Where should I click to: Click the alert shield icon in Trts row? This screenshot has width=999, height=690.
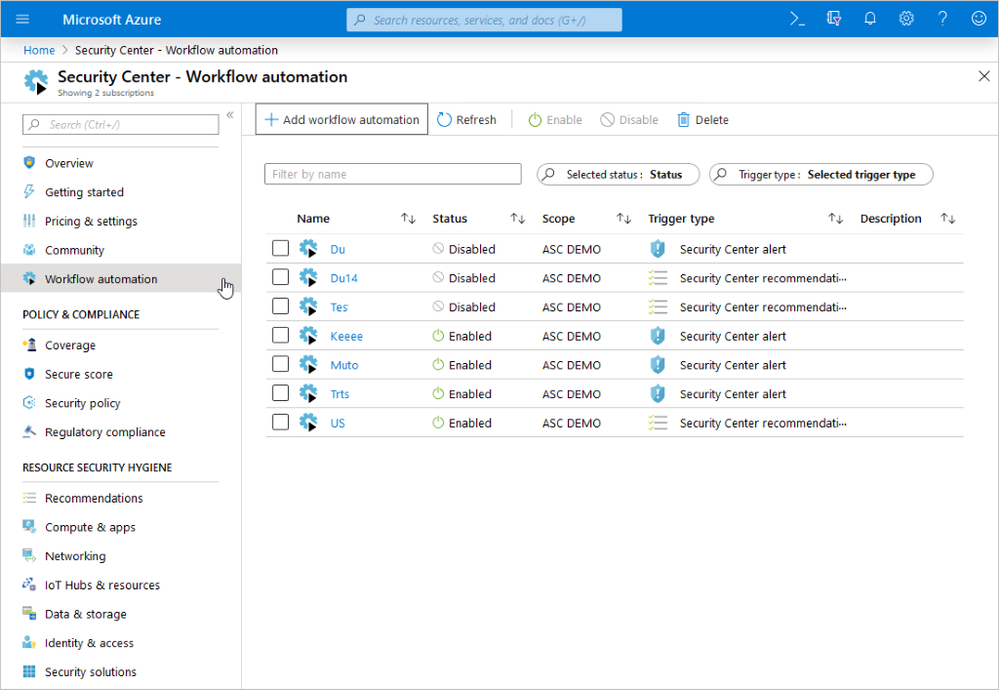point(658,394)
